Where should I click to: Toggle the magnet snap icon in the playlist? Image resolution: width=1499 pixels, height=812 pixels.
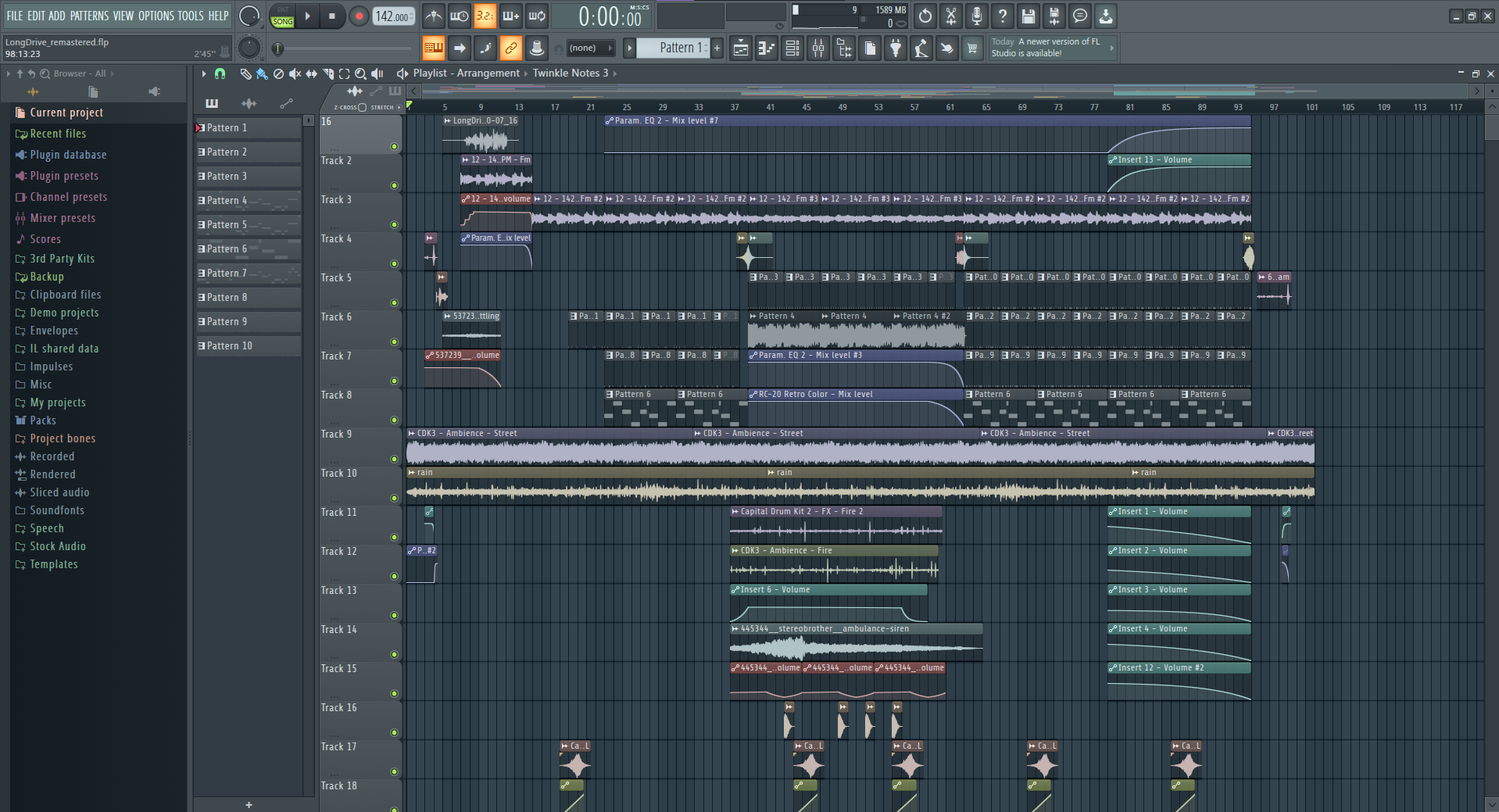220,73
